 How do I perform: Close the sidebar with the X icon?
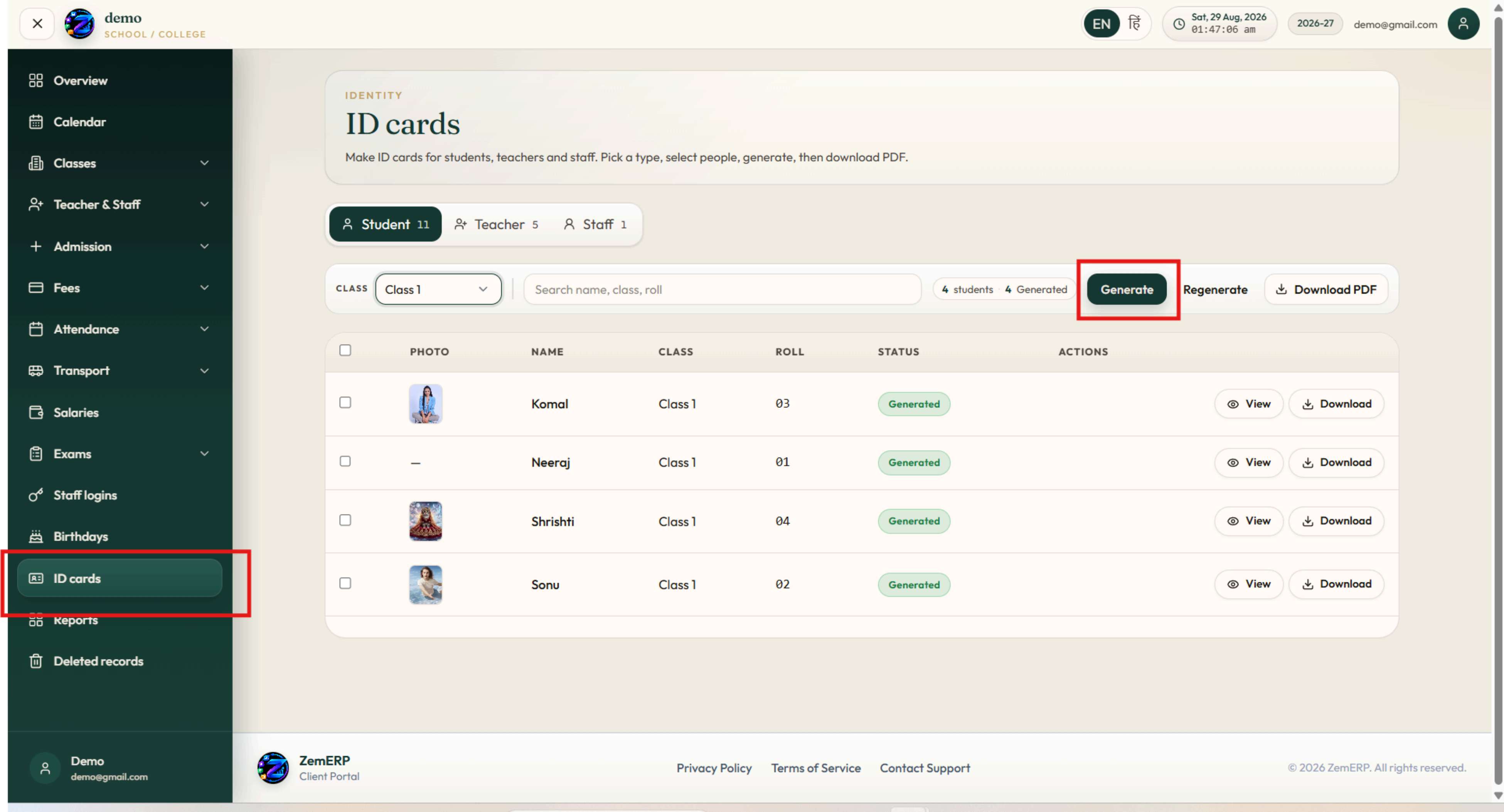click(37, 24)
